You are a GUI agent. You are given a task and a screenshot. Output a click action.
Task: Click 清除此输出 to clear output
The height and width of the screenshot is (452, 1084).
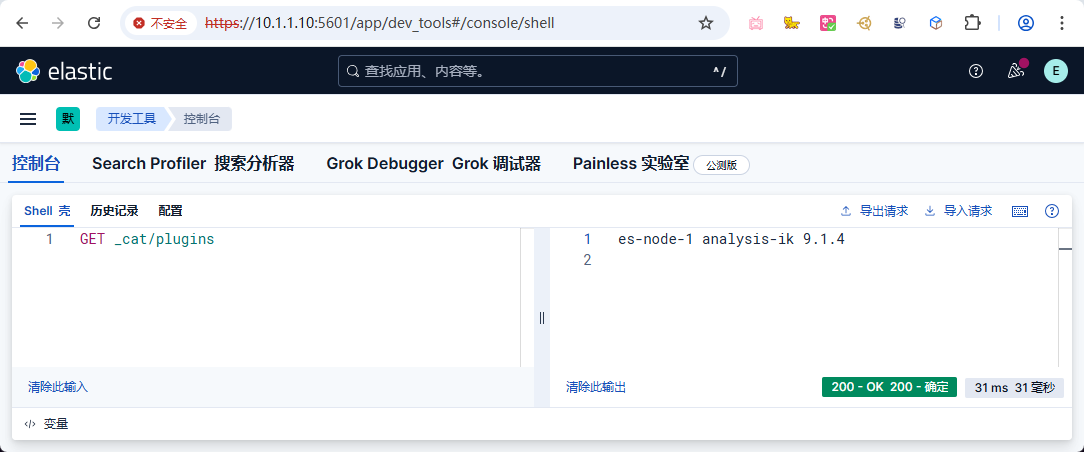click(x=596, y=387)
